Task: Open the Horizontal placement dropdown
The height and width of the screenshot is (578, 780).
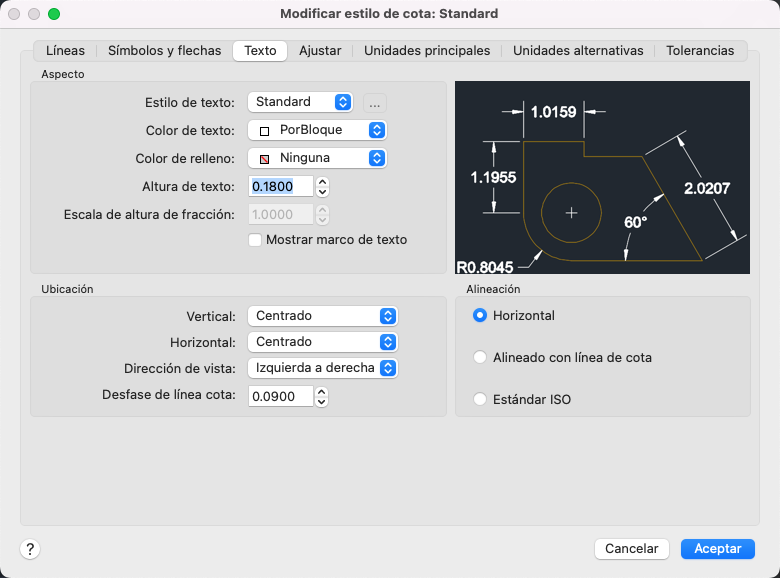Action: point(322,342)
